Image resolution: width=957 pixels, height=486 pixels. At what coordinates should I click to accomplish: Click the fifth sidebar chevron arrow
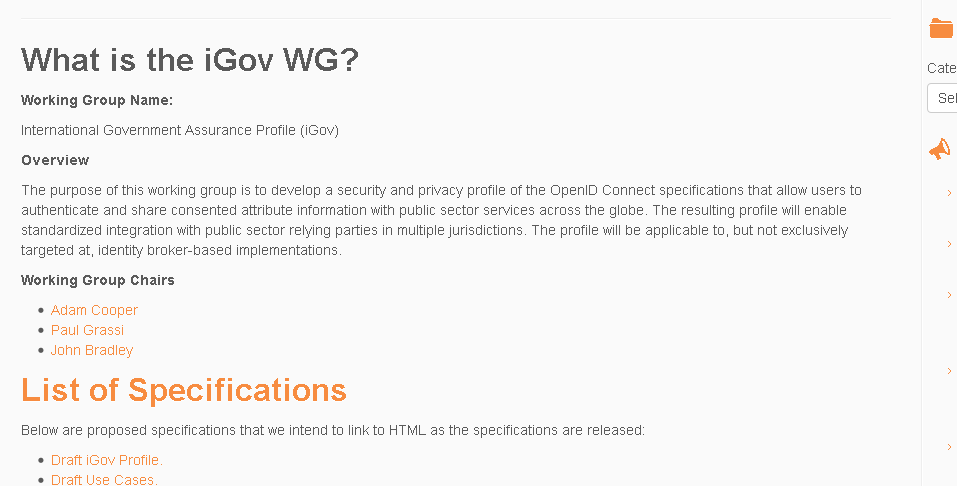pos(949,447)
